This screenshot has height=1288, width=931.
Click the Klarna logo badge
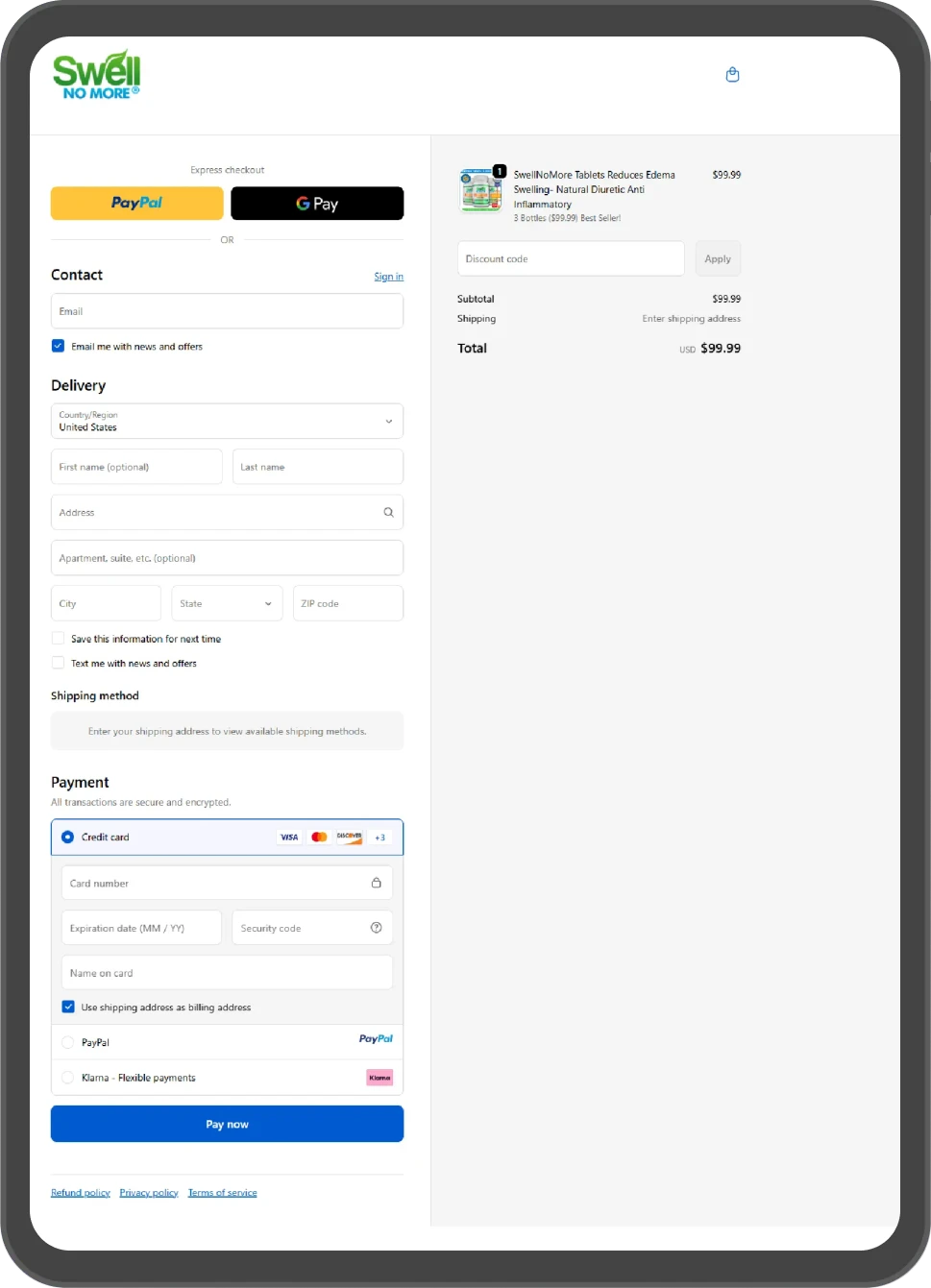380,1078
